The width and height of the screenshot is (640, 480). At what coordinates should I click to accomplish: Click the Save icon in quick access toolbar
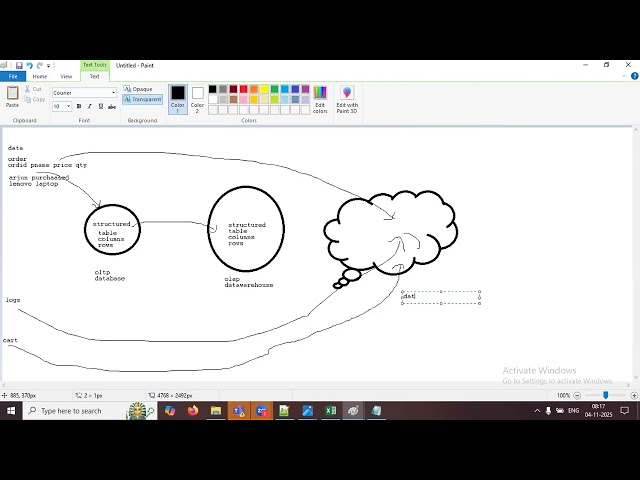[19, 65]
